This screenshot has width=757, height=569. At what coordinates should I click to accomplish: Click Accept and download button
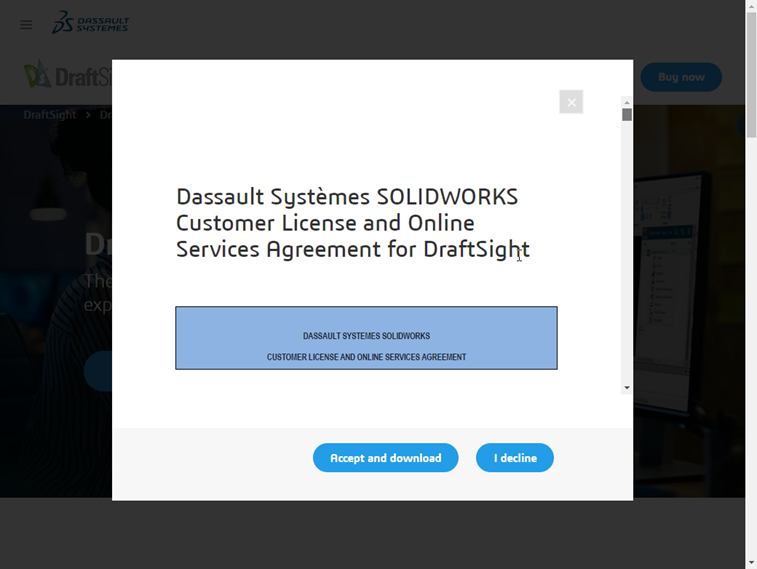(x=385, y=458)
